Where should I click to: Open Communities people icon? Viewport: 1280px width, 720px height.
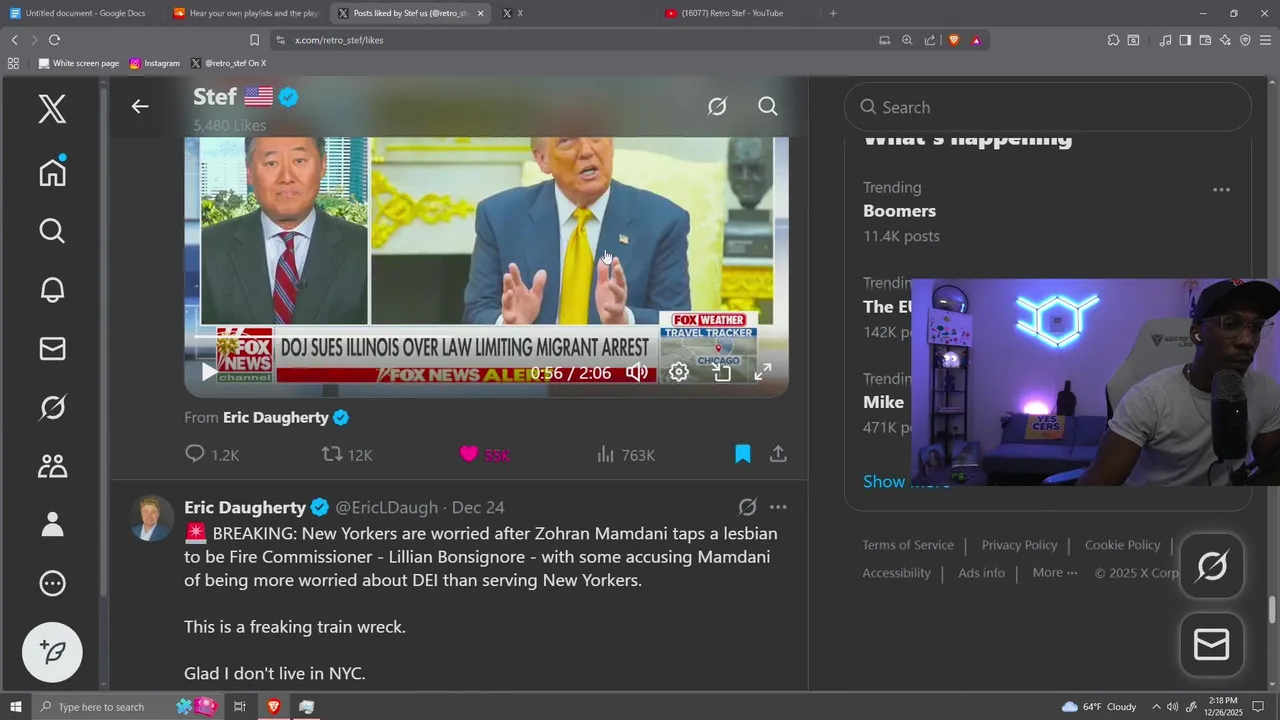(52, 466)
